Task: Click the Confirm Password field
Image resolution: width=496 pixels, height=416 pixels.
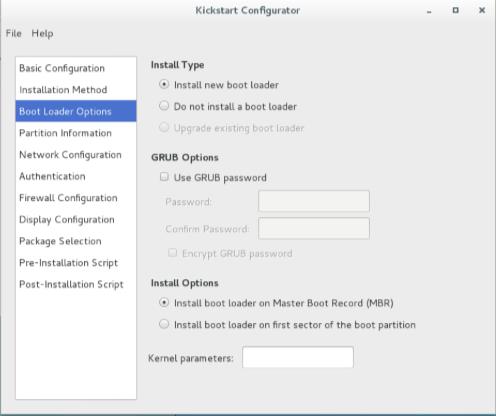Action: click(314, 228)
